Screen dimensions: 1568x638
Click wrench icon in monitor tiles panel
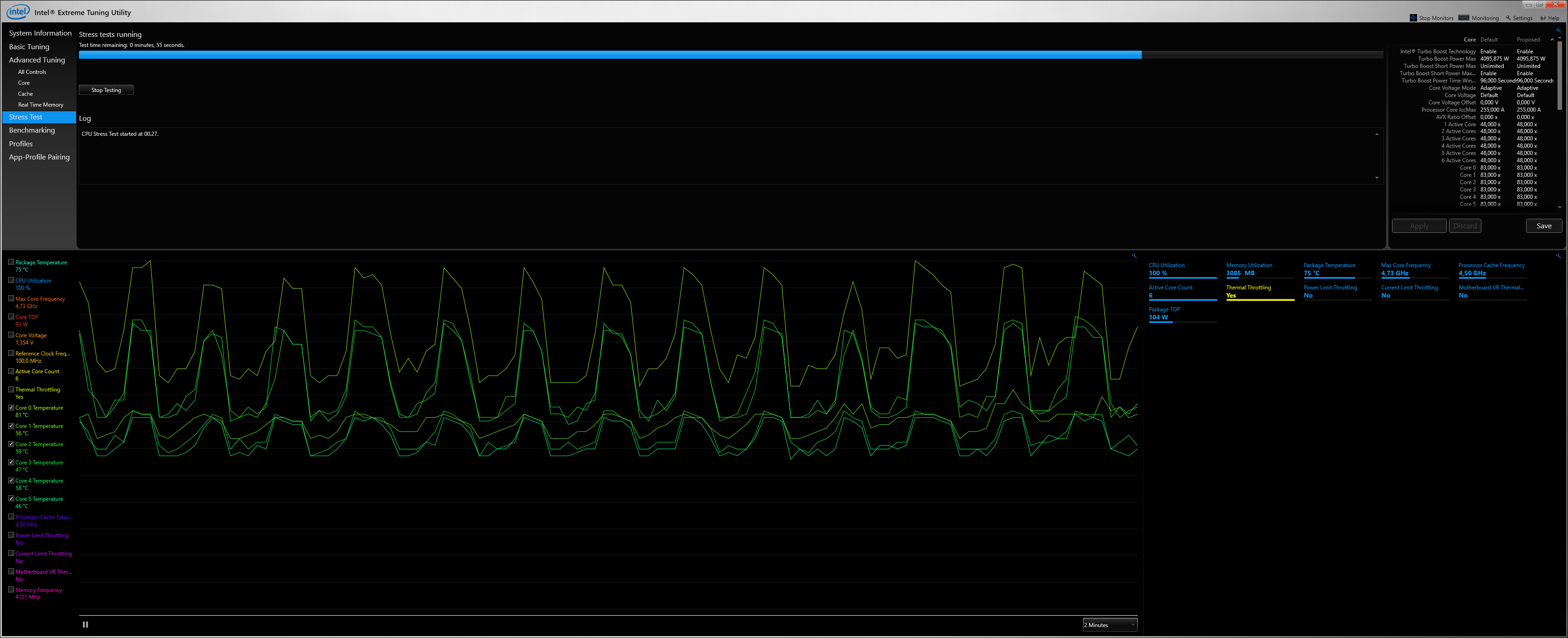point(1558,256)
